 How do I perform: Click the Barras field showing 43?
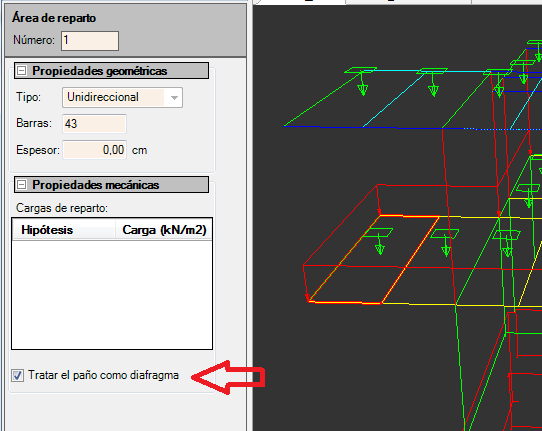click(x=94, y=124)
